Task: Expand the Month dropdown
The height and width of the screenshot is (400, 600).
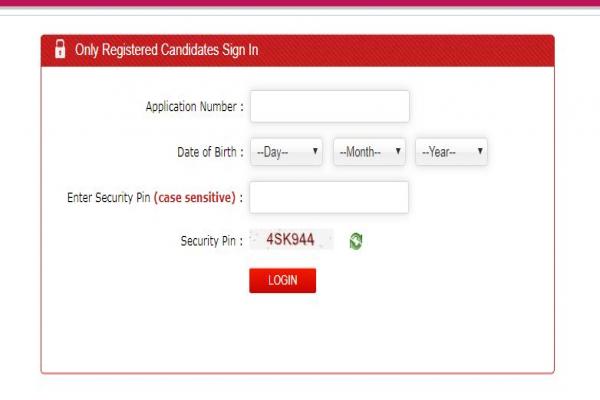Action: [369, 152]
